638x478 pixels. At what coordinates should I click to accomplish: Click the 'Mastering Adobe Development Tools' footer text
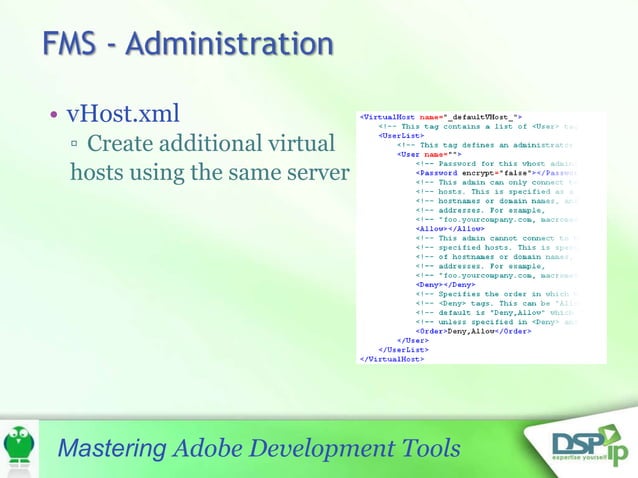[259, 448]
